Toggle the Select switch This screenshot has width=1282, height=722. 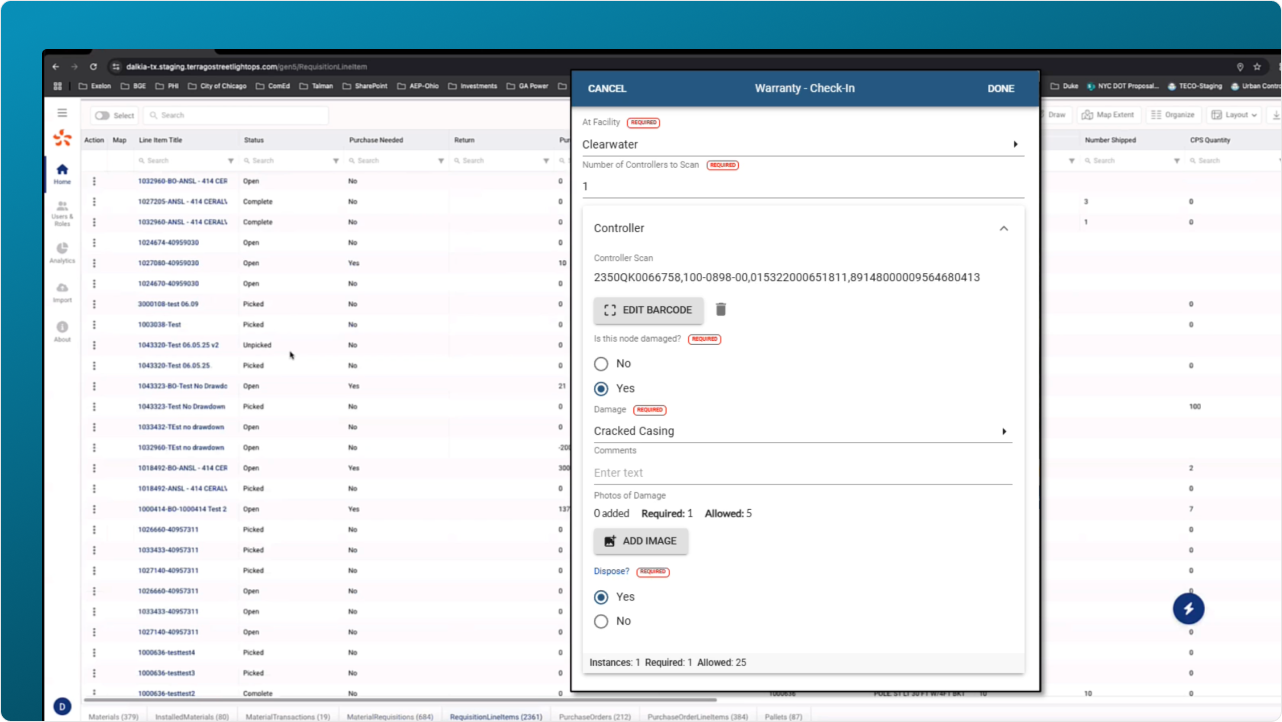(x=102, y=116)
